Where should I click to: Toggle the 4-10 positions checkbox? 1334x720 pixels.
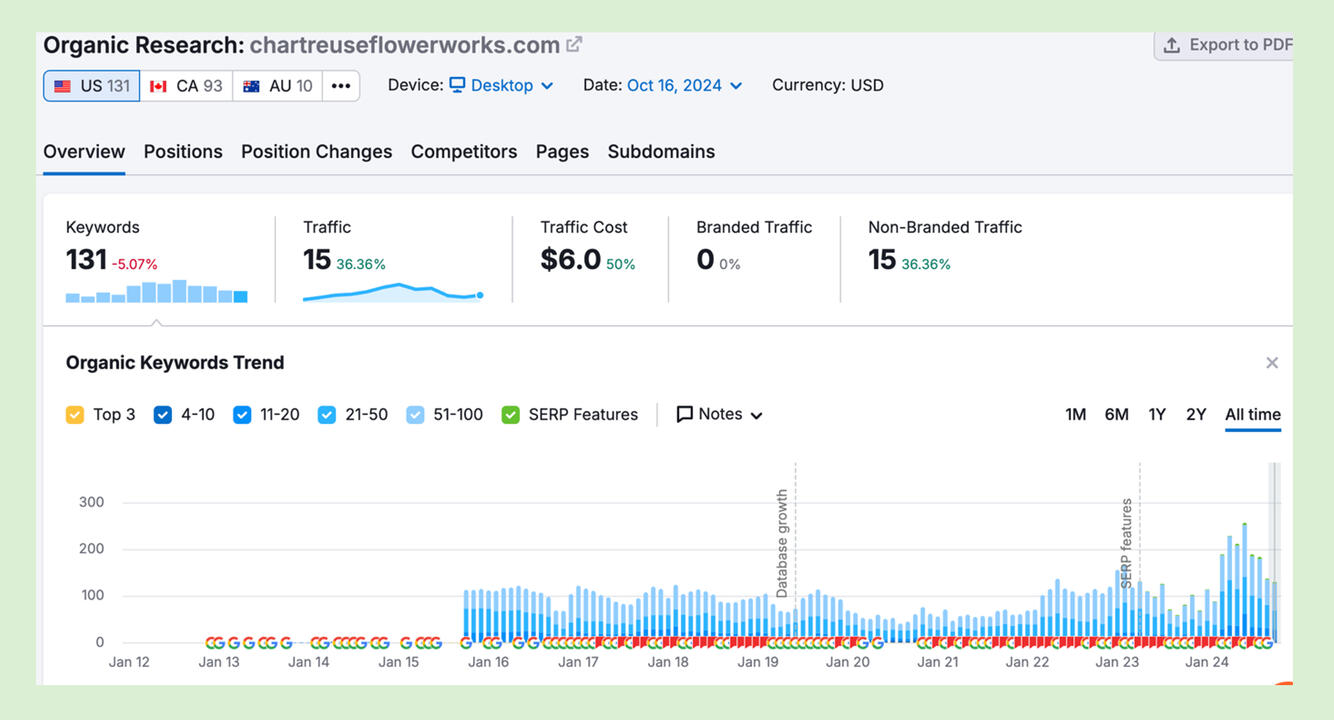pyautogui.click(x=163, y=415)
